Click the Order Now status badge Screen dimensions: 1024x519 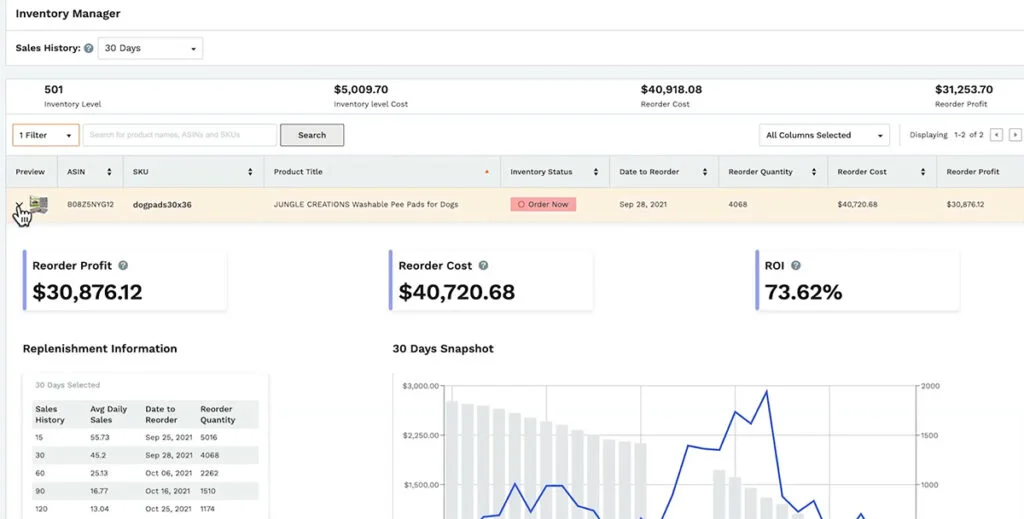click(x=543, y=204)
